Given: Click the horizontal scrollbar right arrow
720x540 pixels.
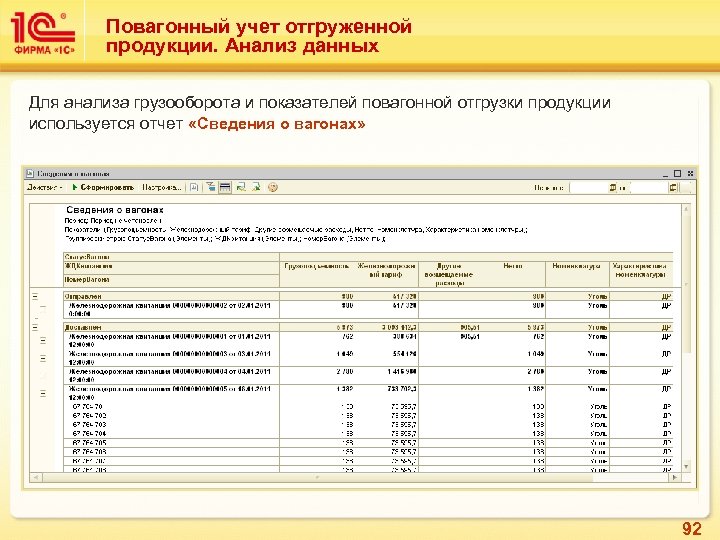Looking at the screenshot, I should (x=675, y=478).
